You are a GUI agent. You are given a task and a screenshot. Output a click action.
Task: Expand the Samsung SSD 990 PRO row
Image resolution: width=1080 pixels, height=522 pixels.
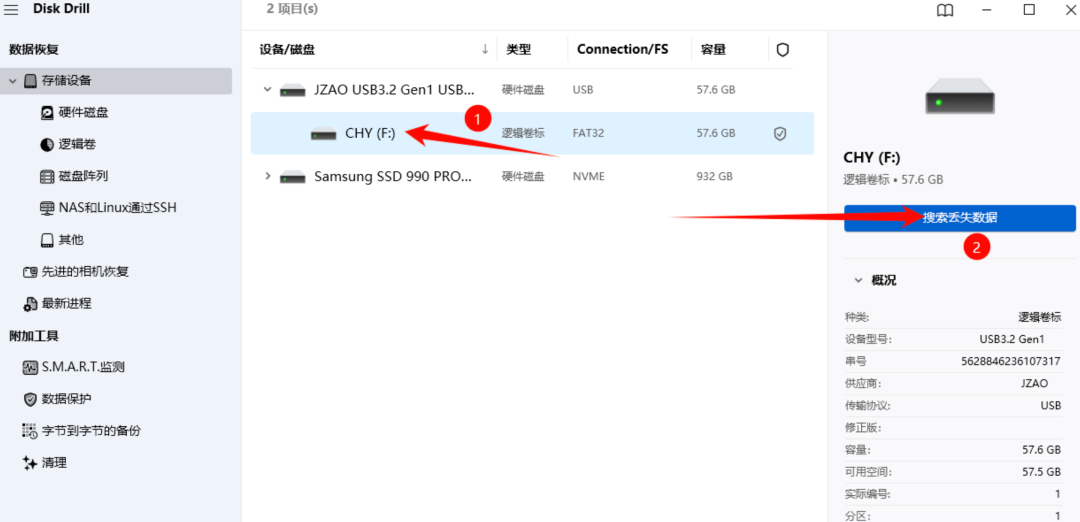pos(267,176)
